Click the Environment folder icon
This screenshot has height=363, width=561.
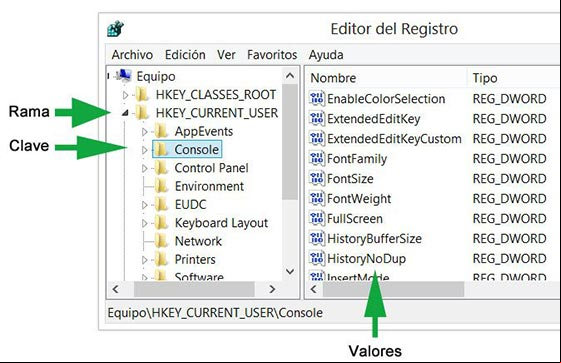coord(161,186)
